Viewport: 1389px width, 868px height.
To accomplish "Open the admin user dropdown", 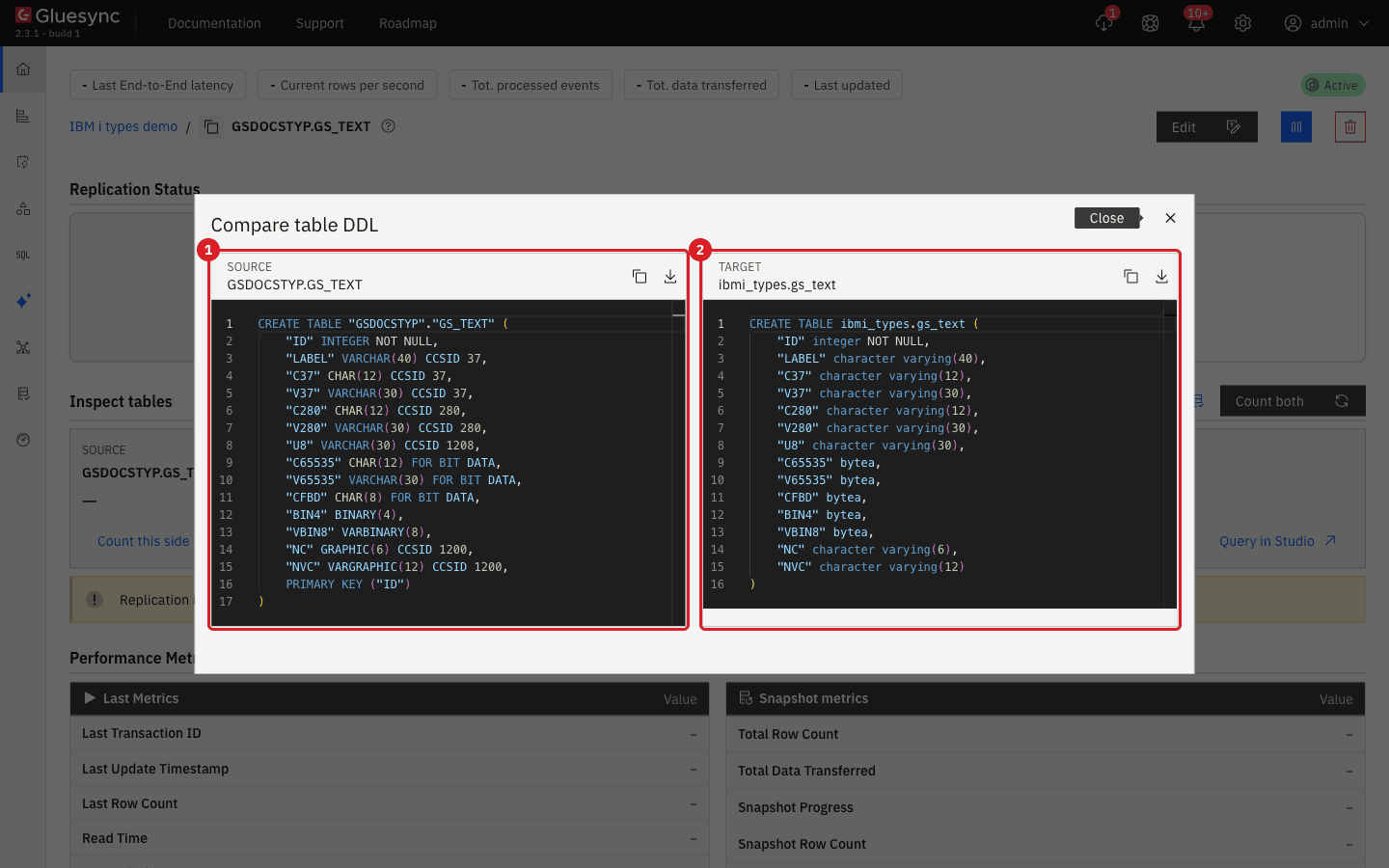I will click(x=1326, y=23).
